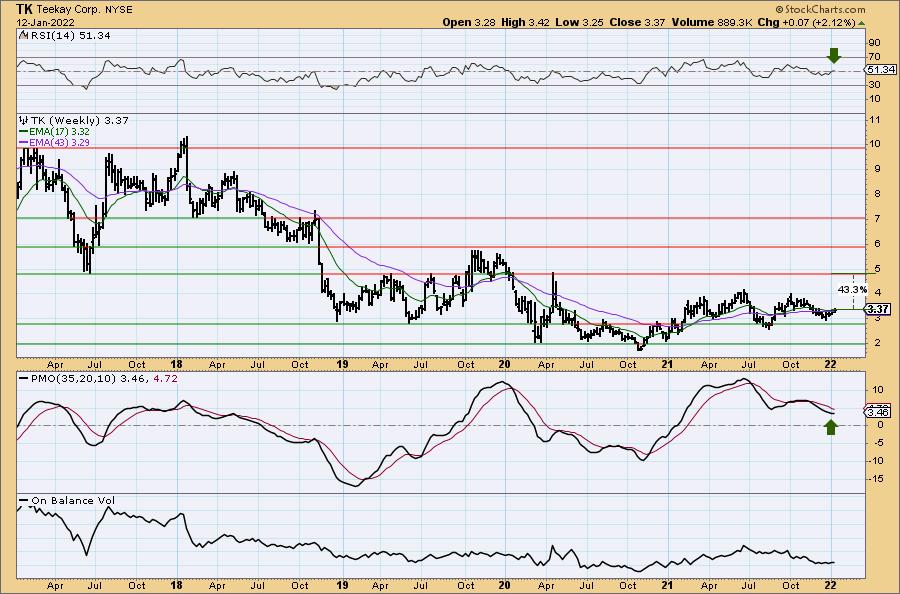
Task: Click the 51.34 RSI value tag
Action: coord(881,69)
